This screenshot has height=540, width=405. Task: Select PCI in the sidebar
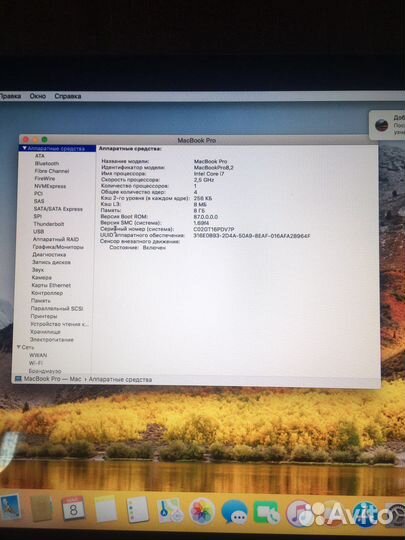pyautogui.click(x=38, y=194)
